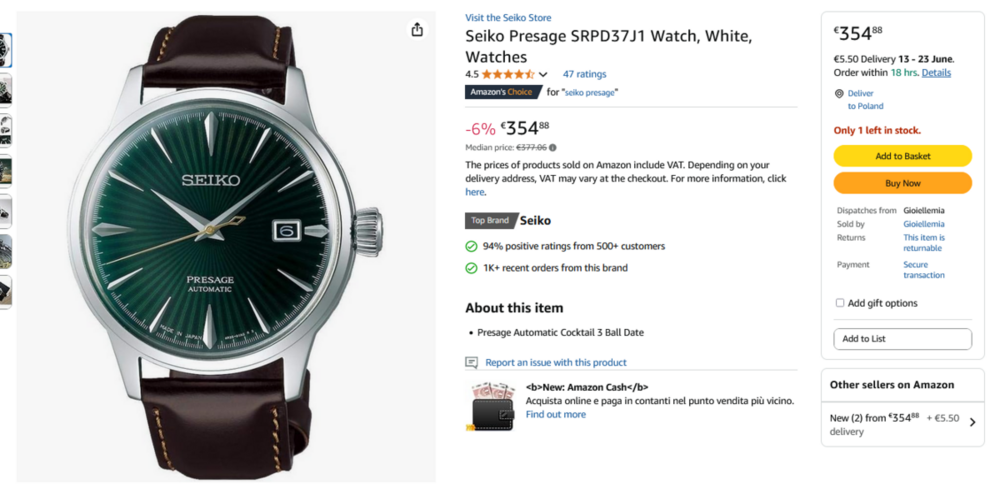Add the watch to basket

pyautogui.click(x=902, y=156)
